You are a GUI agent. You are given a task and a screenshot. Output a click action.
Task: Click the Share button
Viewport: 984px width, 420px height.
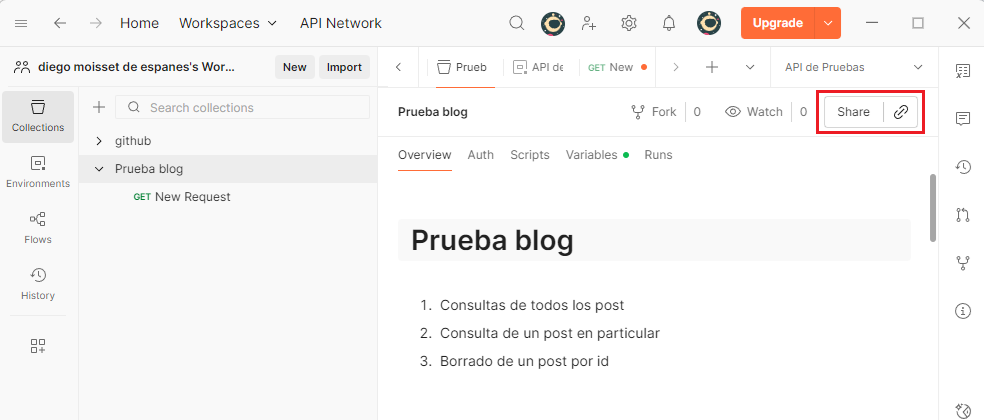[853, 112]
